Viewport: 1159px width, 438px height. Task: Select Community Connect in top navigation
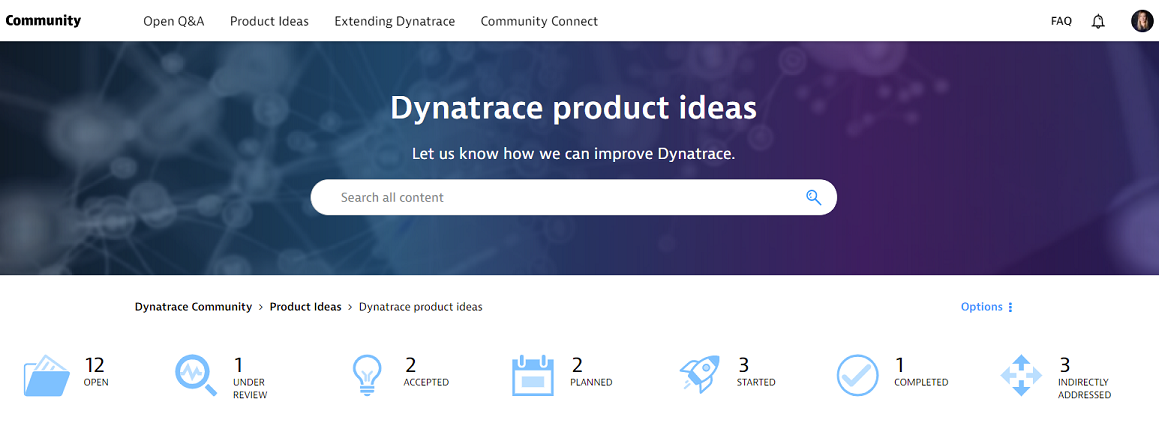[539, 21]
